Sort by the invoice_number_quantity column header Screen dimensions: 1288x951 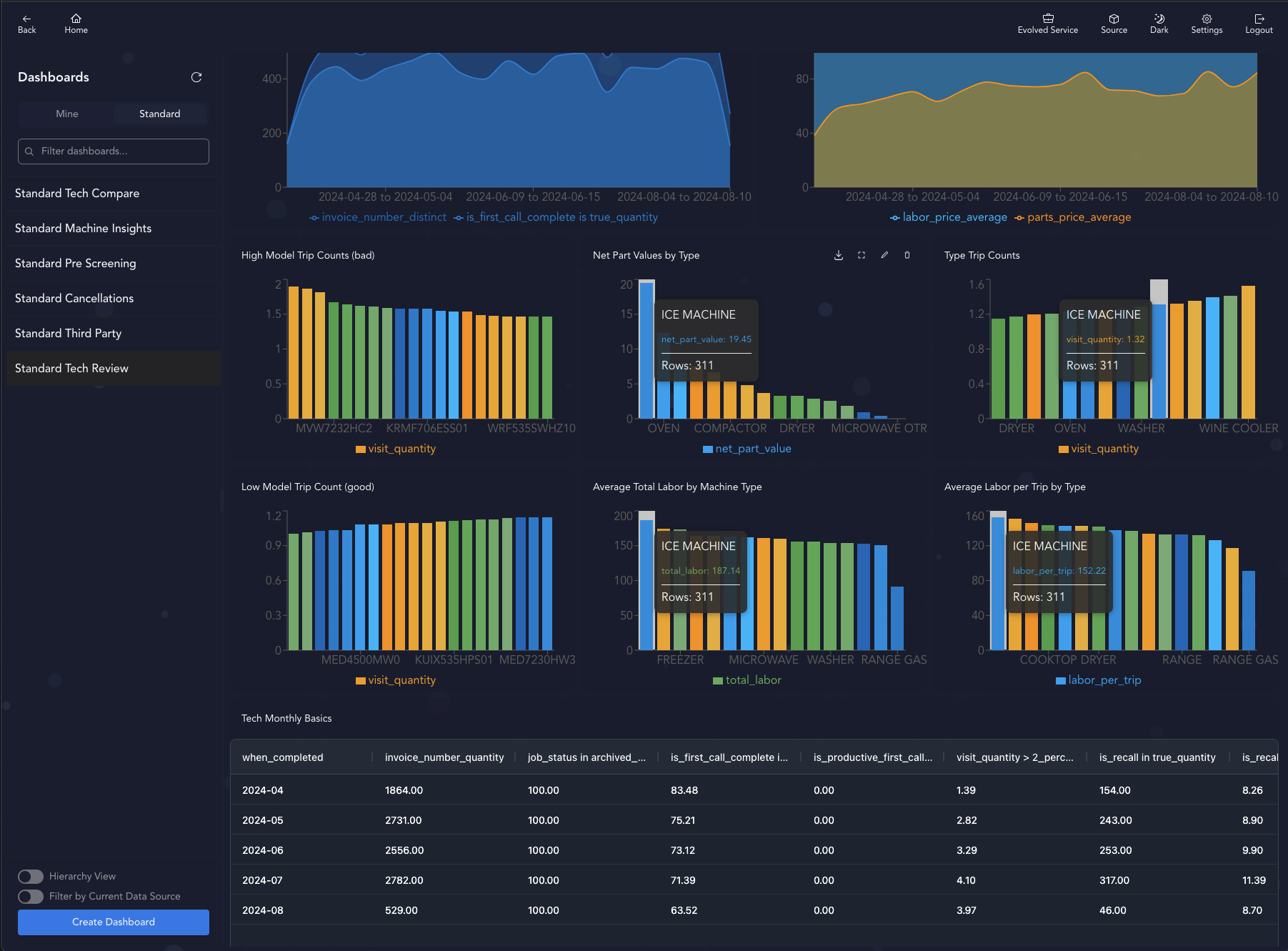[x=444, y=757]
